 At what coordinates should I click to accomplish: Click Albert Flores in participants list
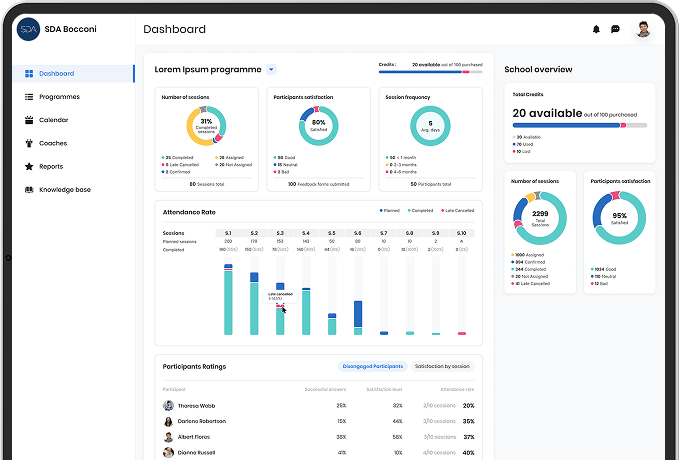[x=192, y=437]
